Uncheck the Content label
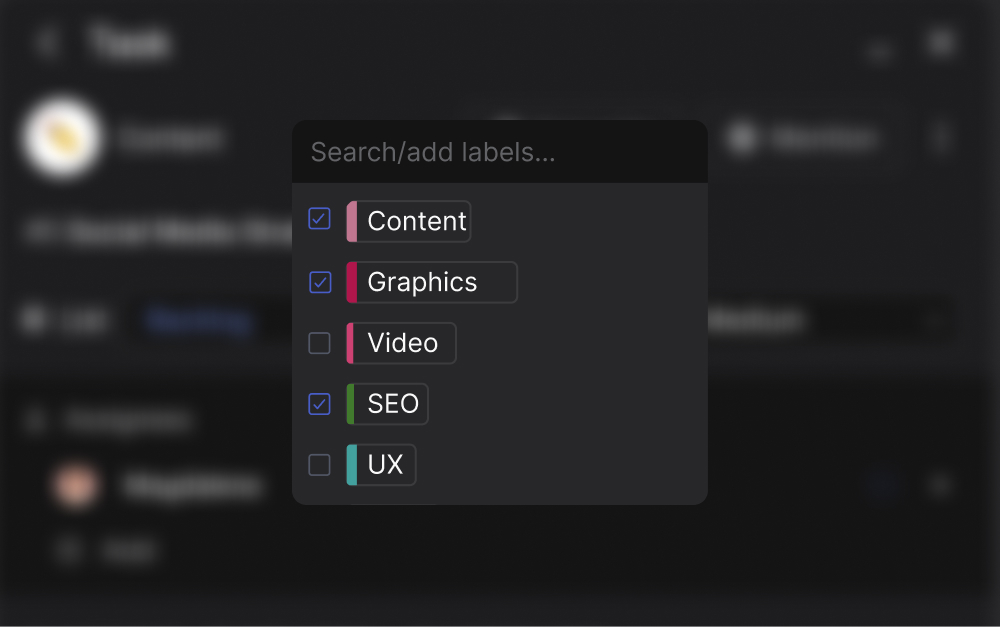1000x627 pixels. coord(319,218)
